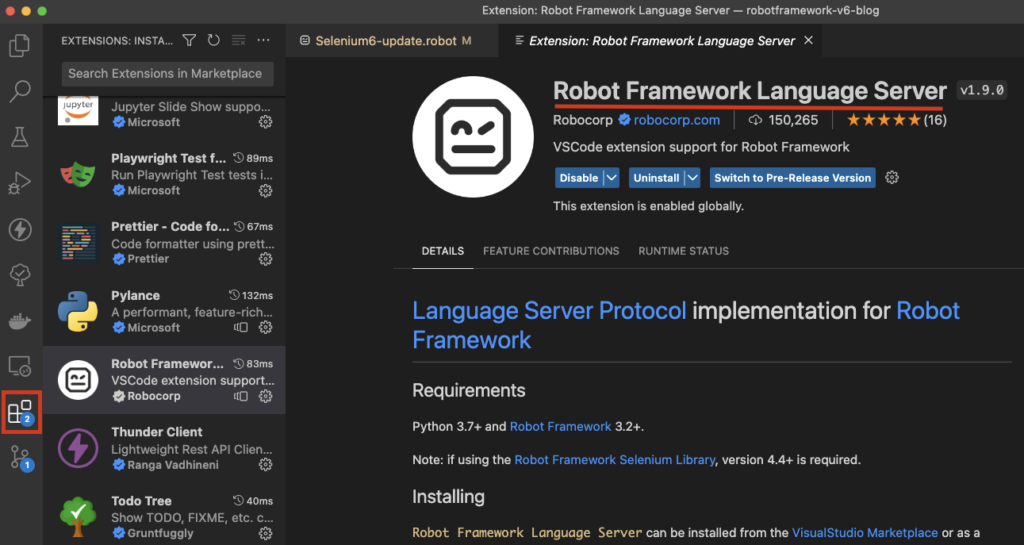This screenshot has width=1024, height=545.
Task: Switch to Selenium6-update.robot editor tab
Action: point(394,40)
